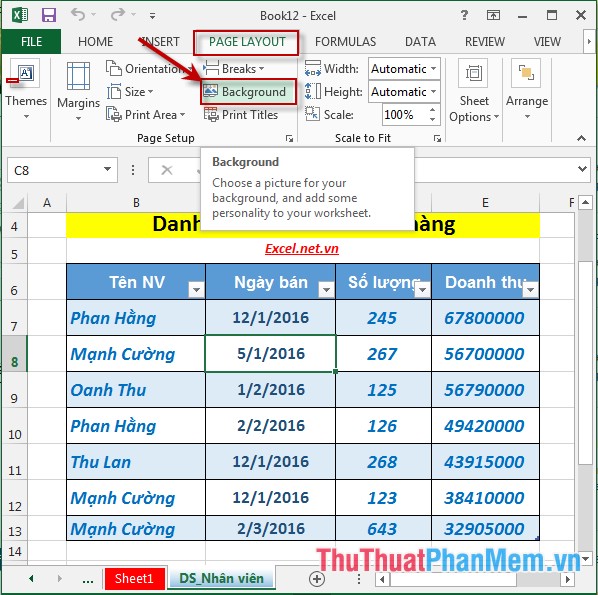The height and width of the screenshot is (595, 598).
Task: Select the PAGE LAYOUT tab
Action: [x=247, y=42]
